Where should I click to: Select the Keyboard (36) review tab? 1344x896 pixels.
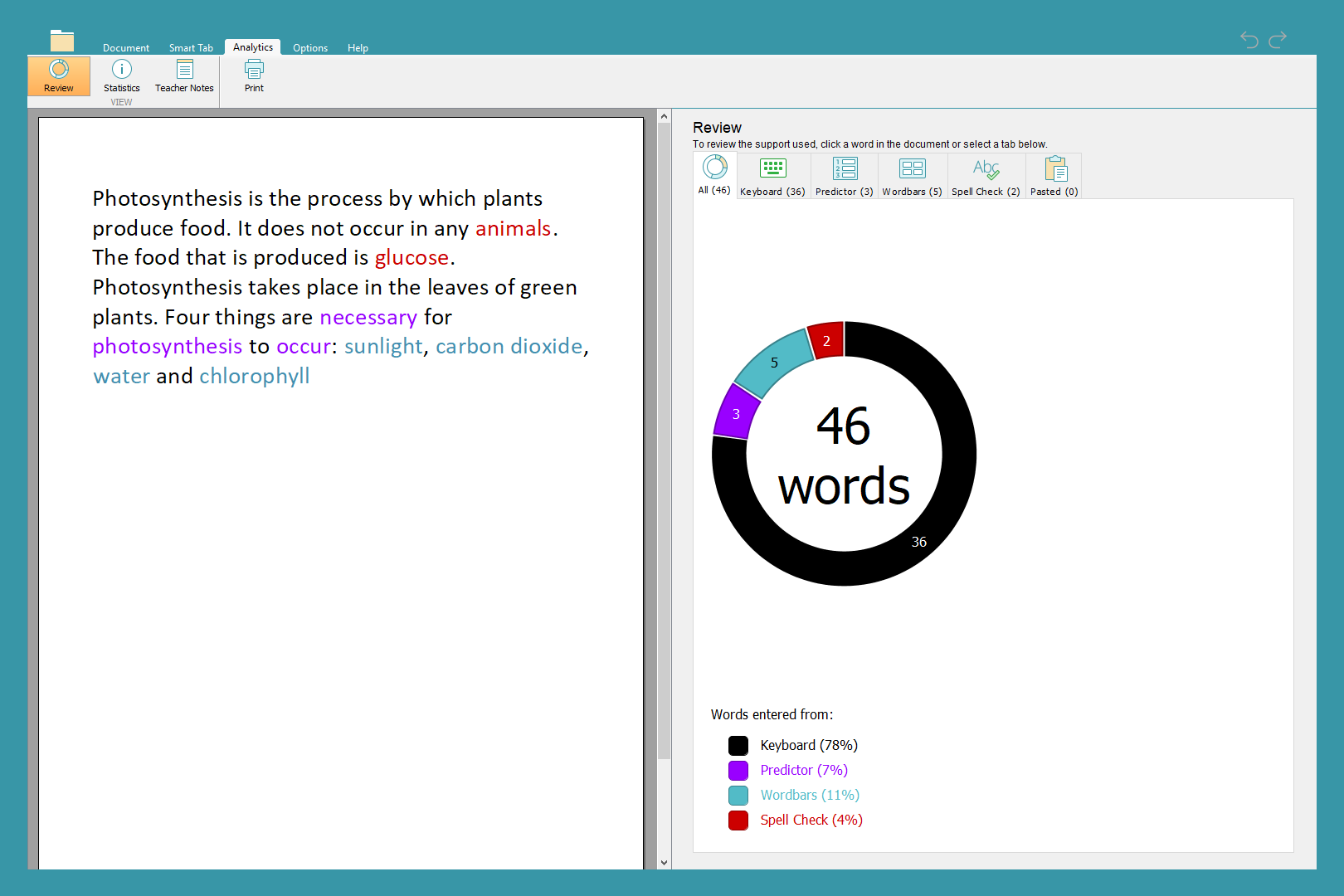772,177
